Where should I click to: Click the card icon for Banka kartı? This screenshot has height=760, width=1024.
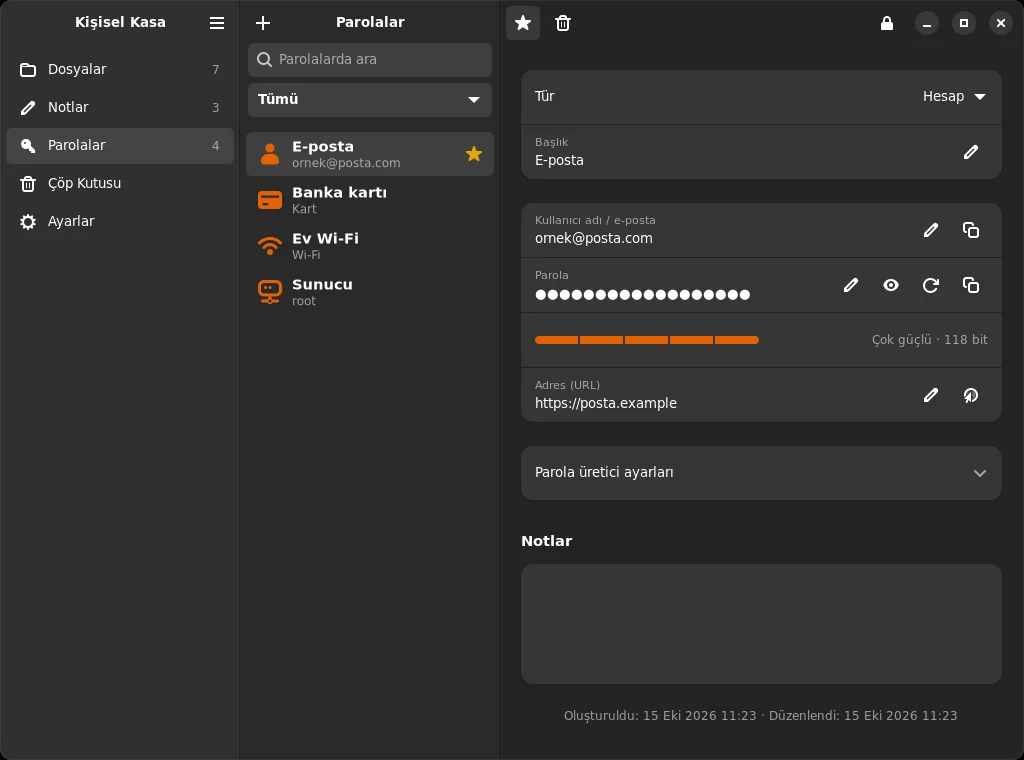coord(270,200)
